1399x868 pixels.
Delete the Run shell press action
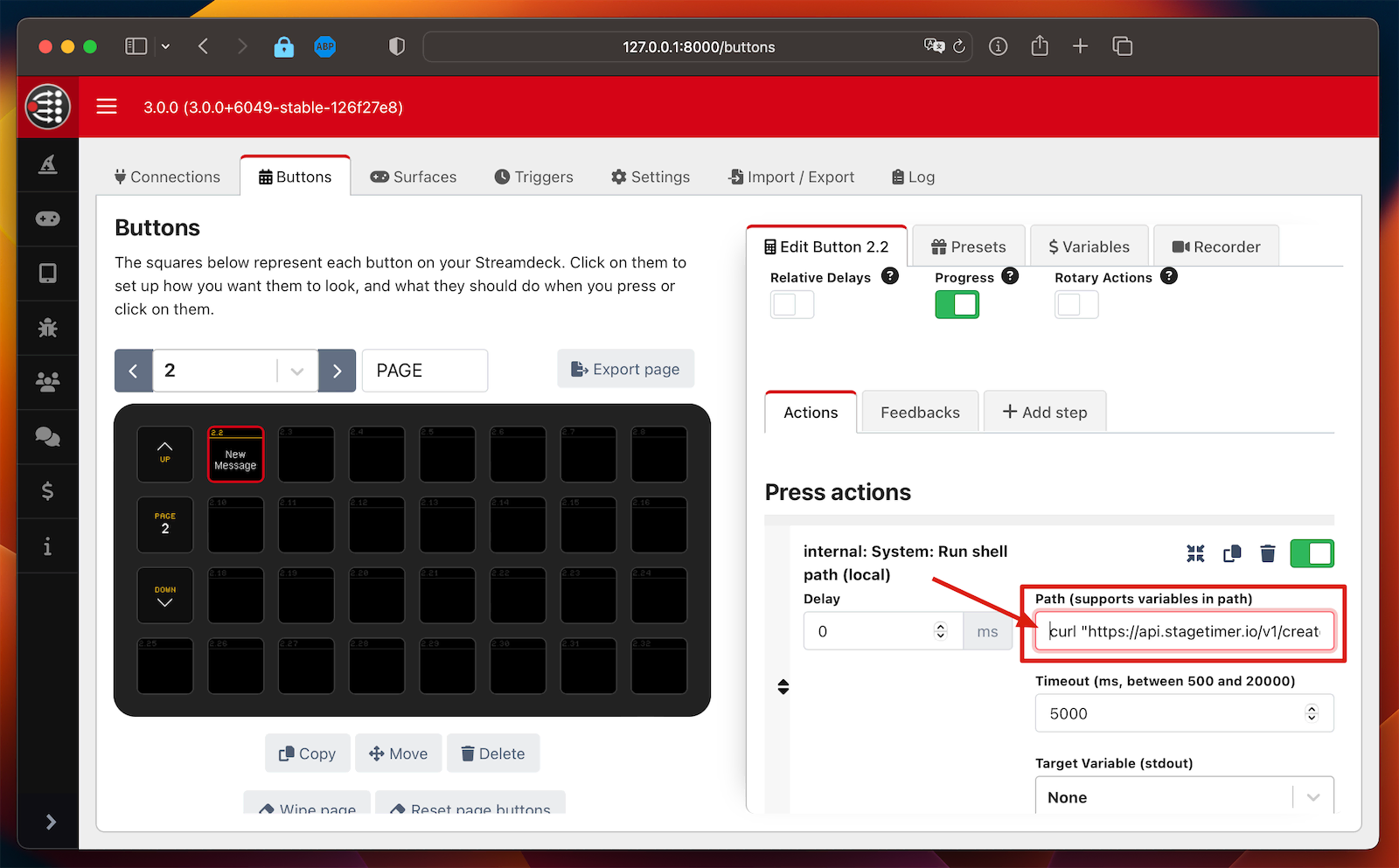[1268, 553]
